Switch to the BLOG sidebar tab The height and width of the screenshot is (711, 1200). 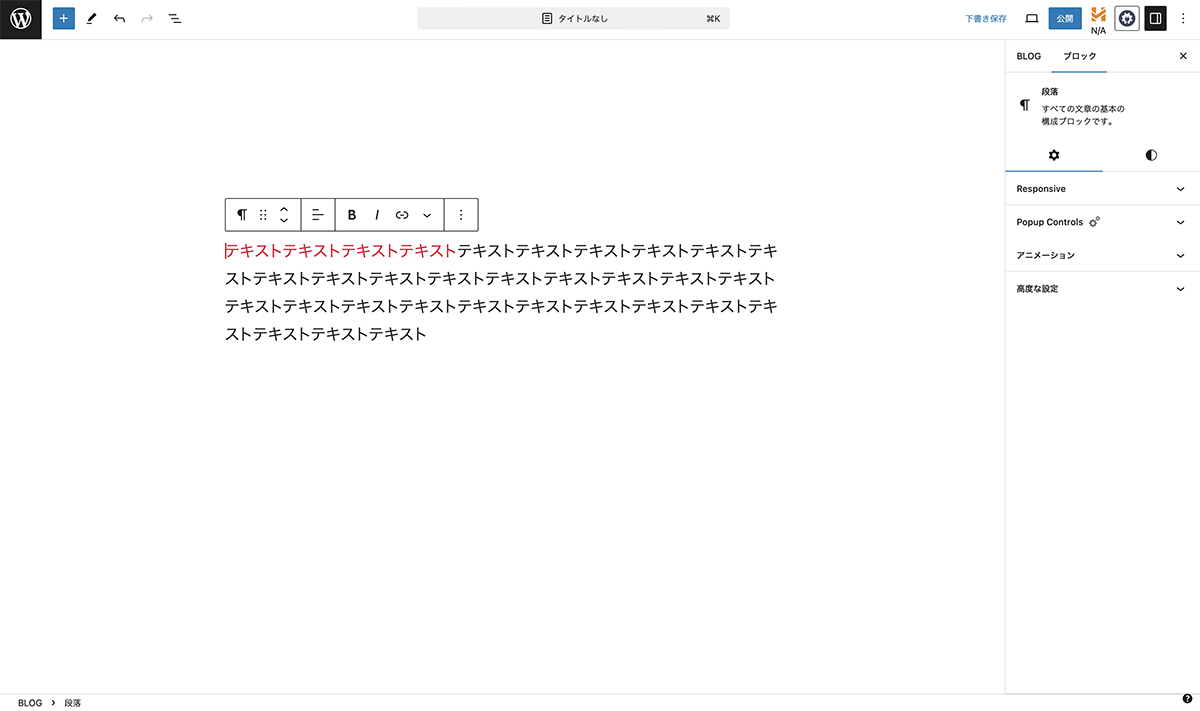tap(1028, 56)
